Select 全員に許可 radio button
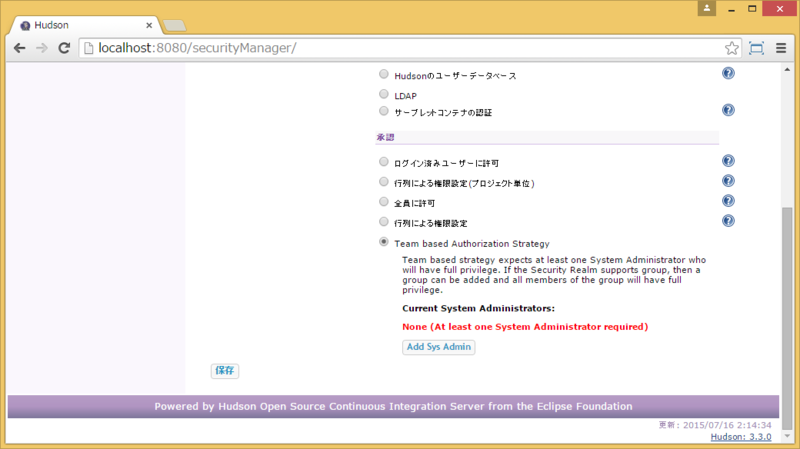Screen dimensions: 800x449 tap(384, 202)
